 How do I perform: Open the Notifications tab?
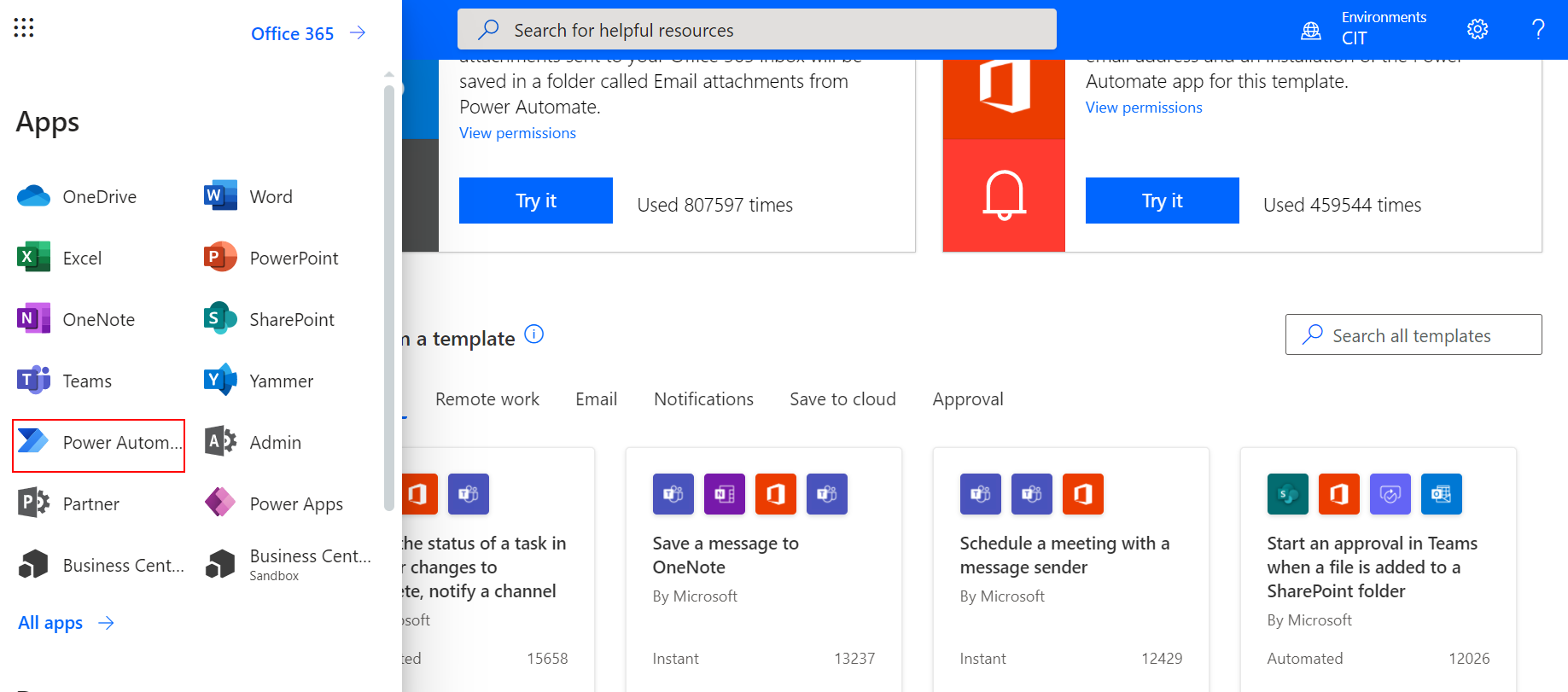[703, 399]
